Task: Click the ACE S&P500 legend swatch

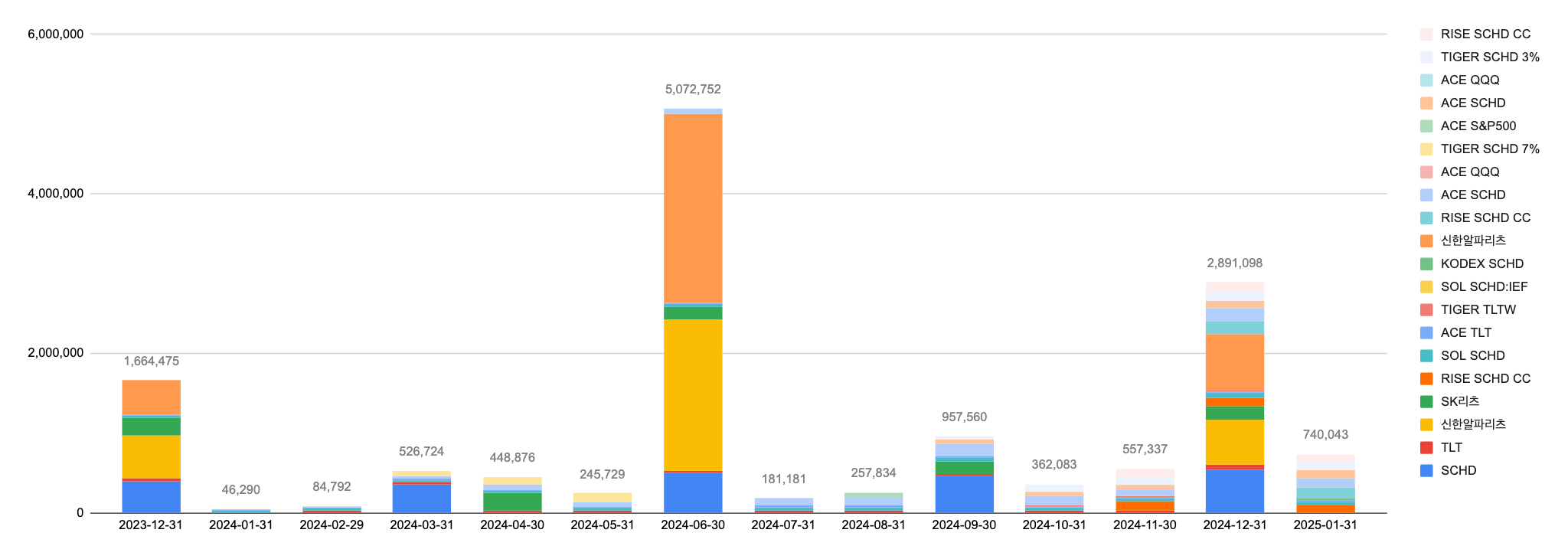Action: pyautogui.click(x=1426, y=126)
